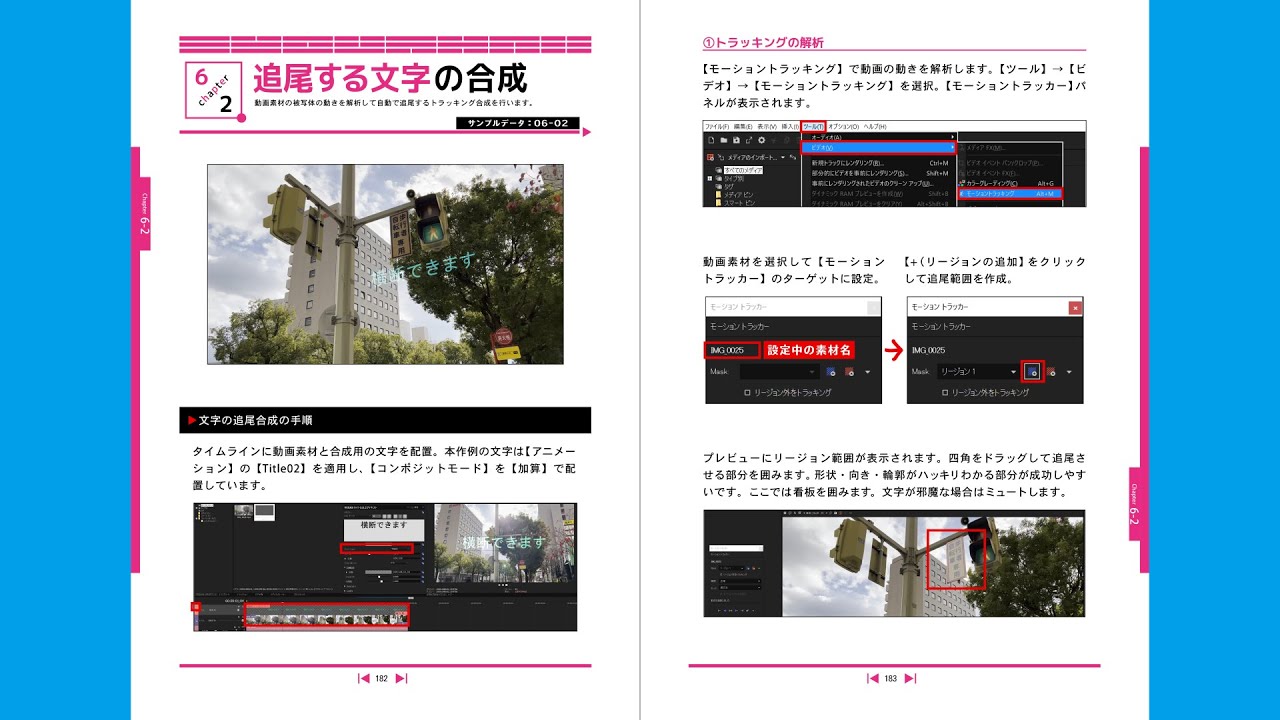Click the ①トラッキングの解析 heading
Image resolution: width=1280 pixels, height=720 pixels.
point(763,43)
